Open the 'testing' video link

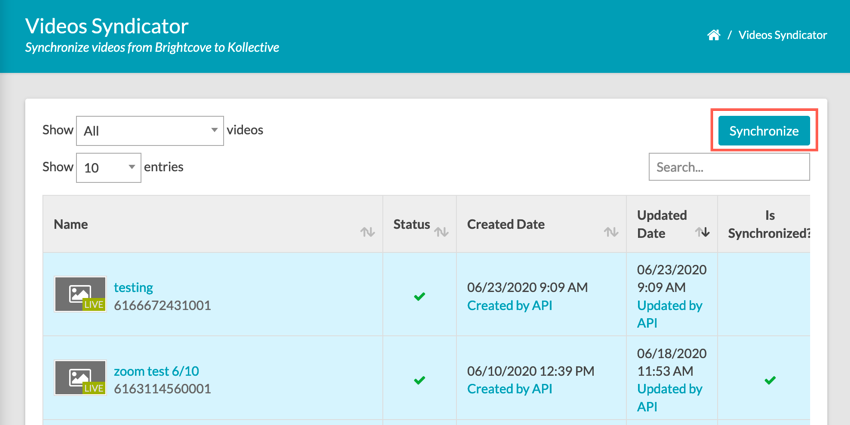[133, 287]
